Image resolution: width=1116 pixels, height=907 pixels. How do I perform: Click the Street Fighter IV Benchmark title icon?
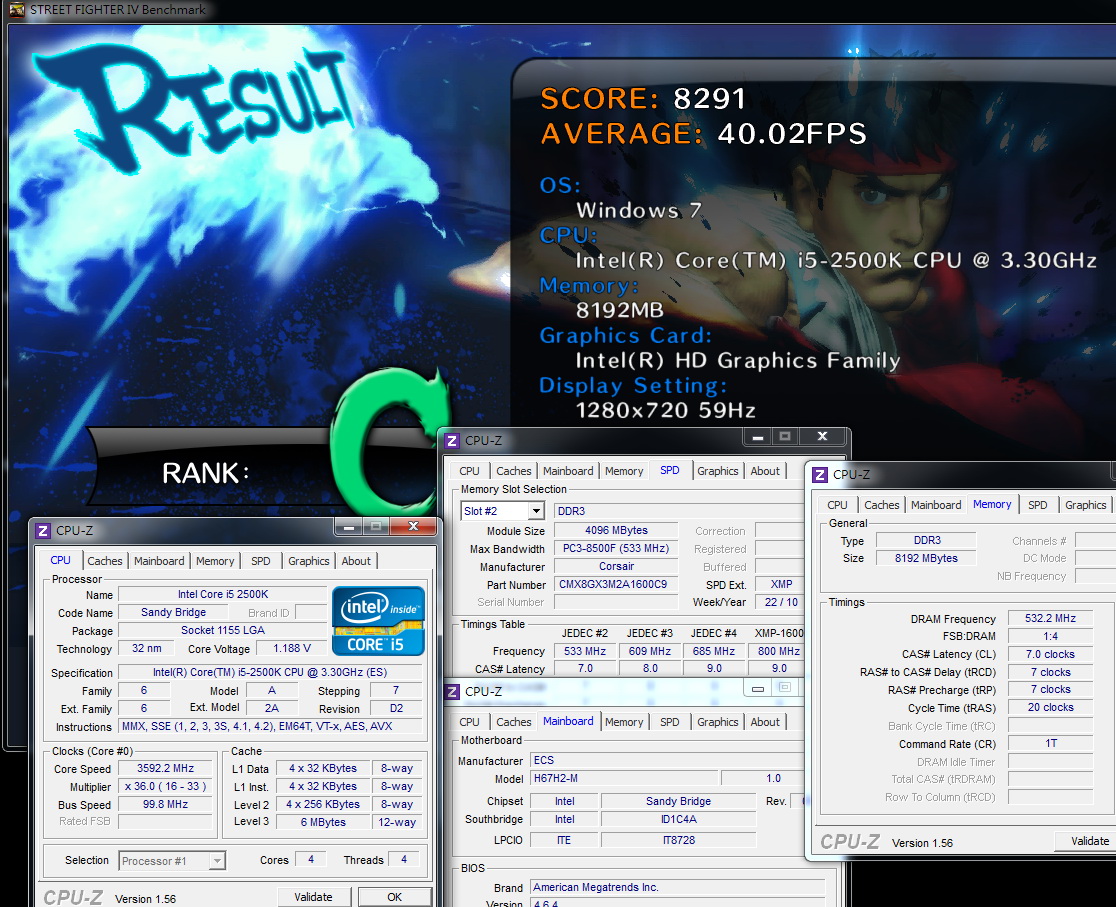point(17,10)
